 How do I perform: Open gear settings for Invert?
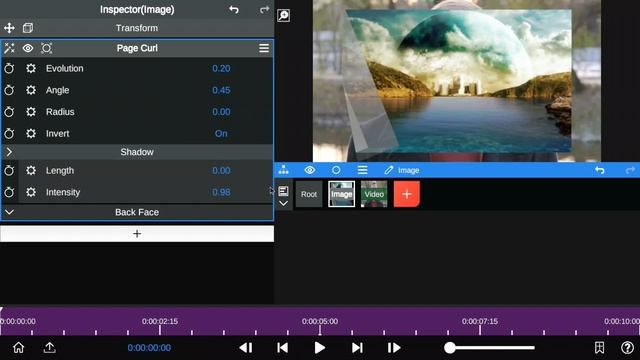(31, 133)
